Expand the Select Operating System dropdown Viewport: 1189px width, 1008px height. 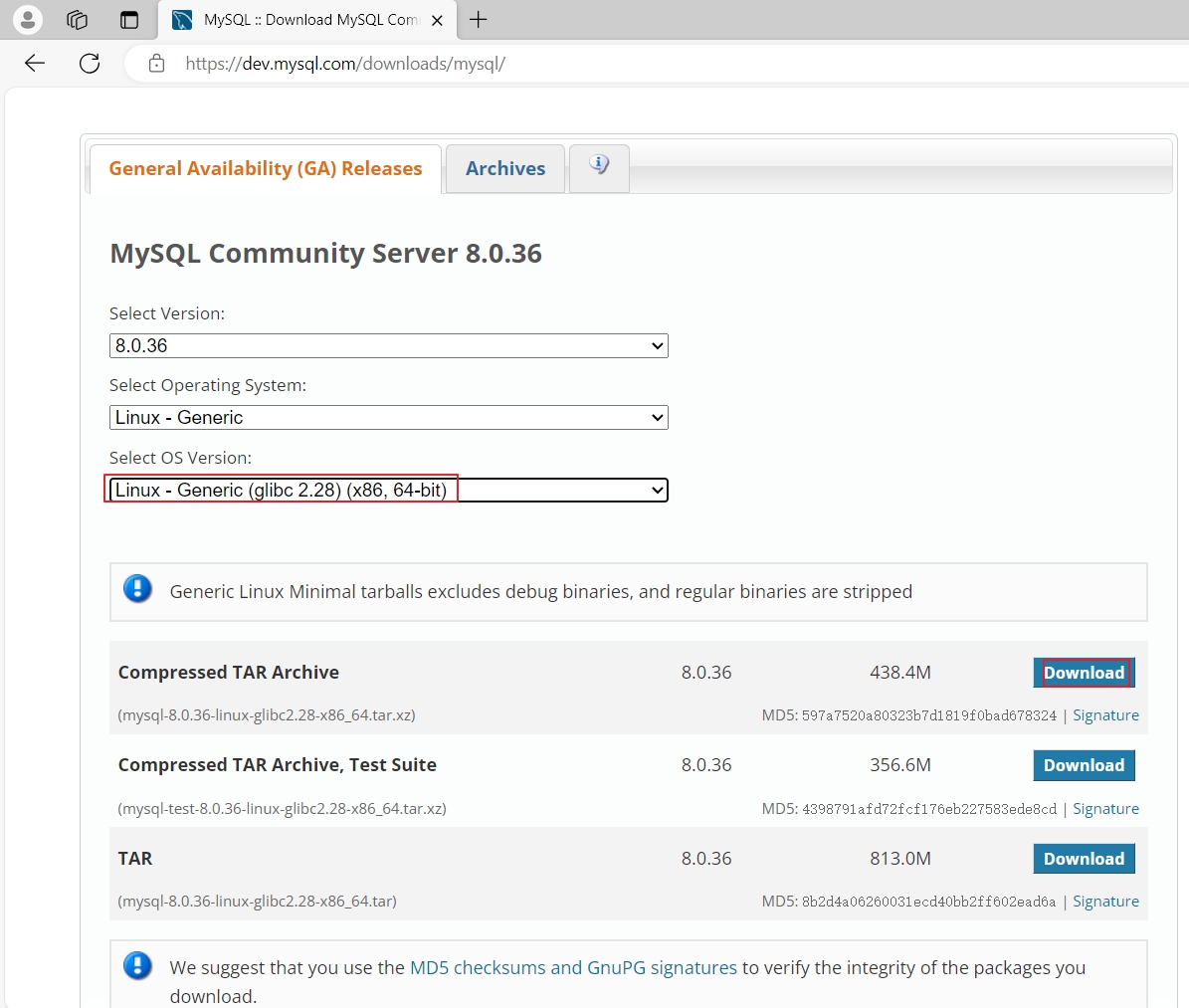[388, 418]
